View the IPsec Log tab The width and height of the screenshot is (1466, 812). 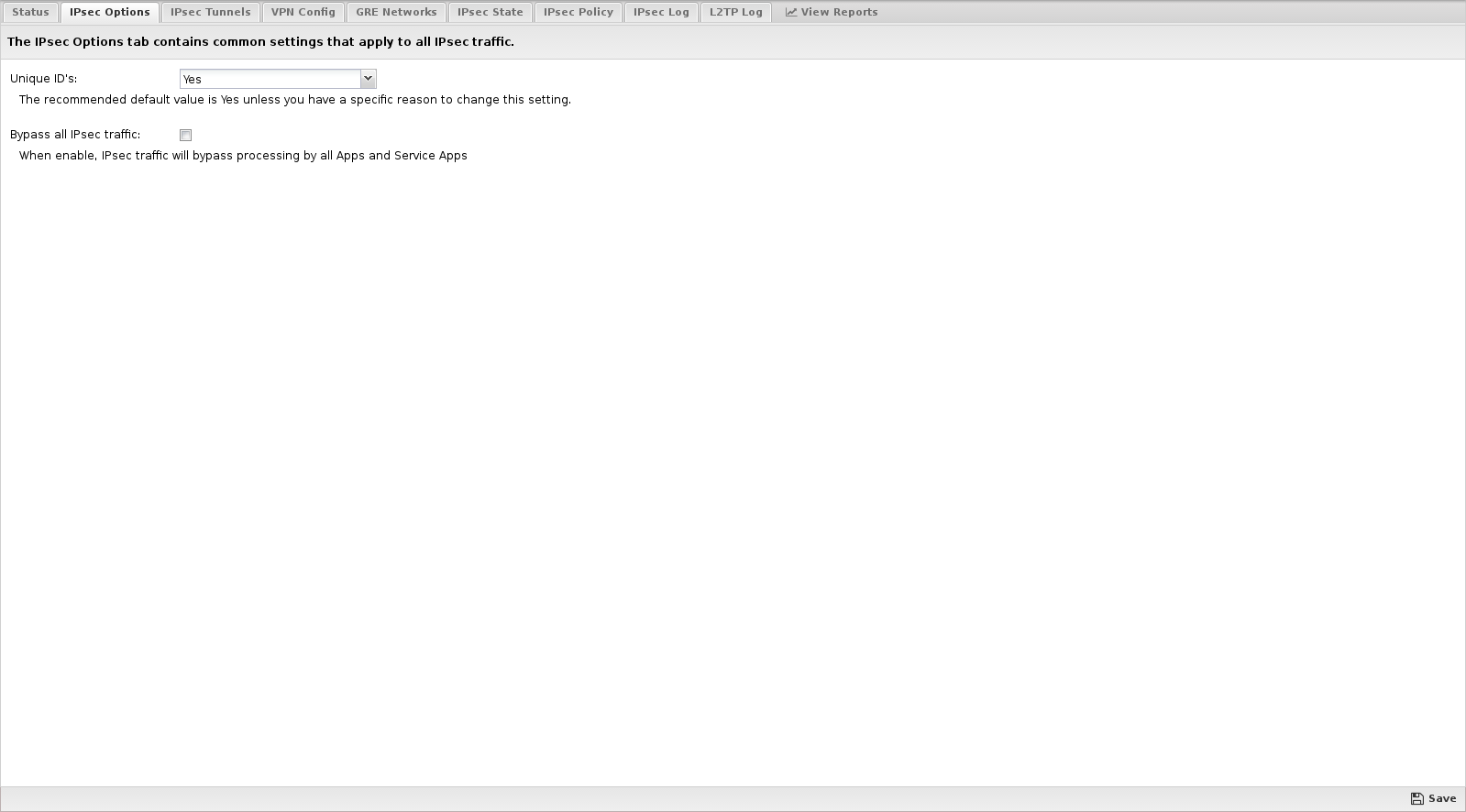click(x=661, y=12)
